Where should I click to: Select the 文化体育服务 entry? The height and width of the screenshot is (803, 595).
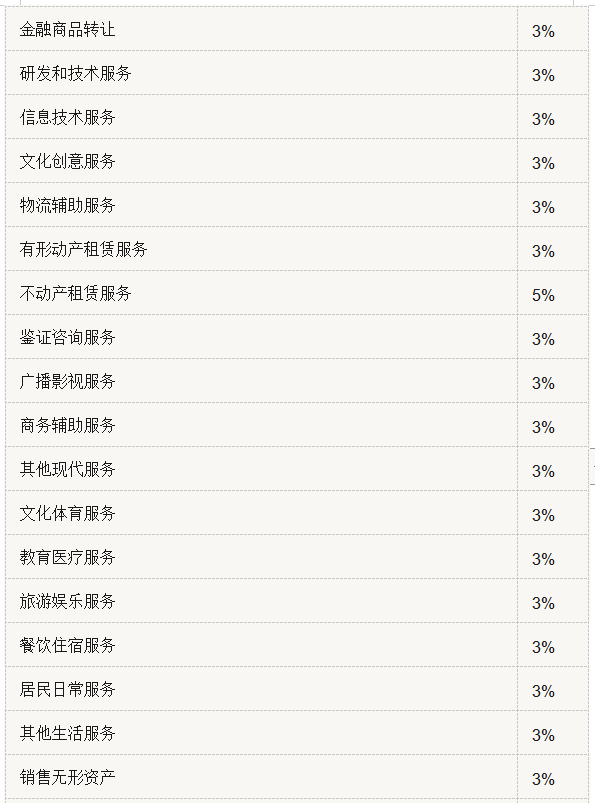pos(67,514)
